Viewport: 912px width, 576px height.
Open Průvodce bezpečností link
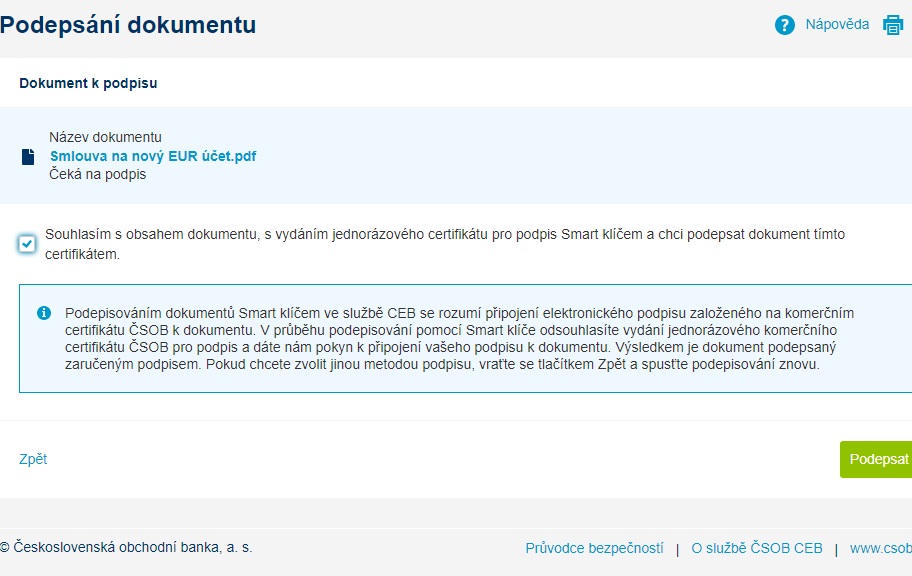(594, 548)
